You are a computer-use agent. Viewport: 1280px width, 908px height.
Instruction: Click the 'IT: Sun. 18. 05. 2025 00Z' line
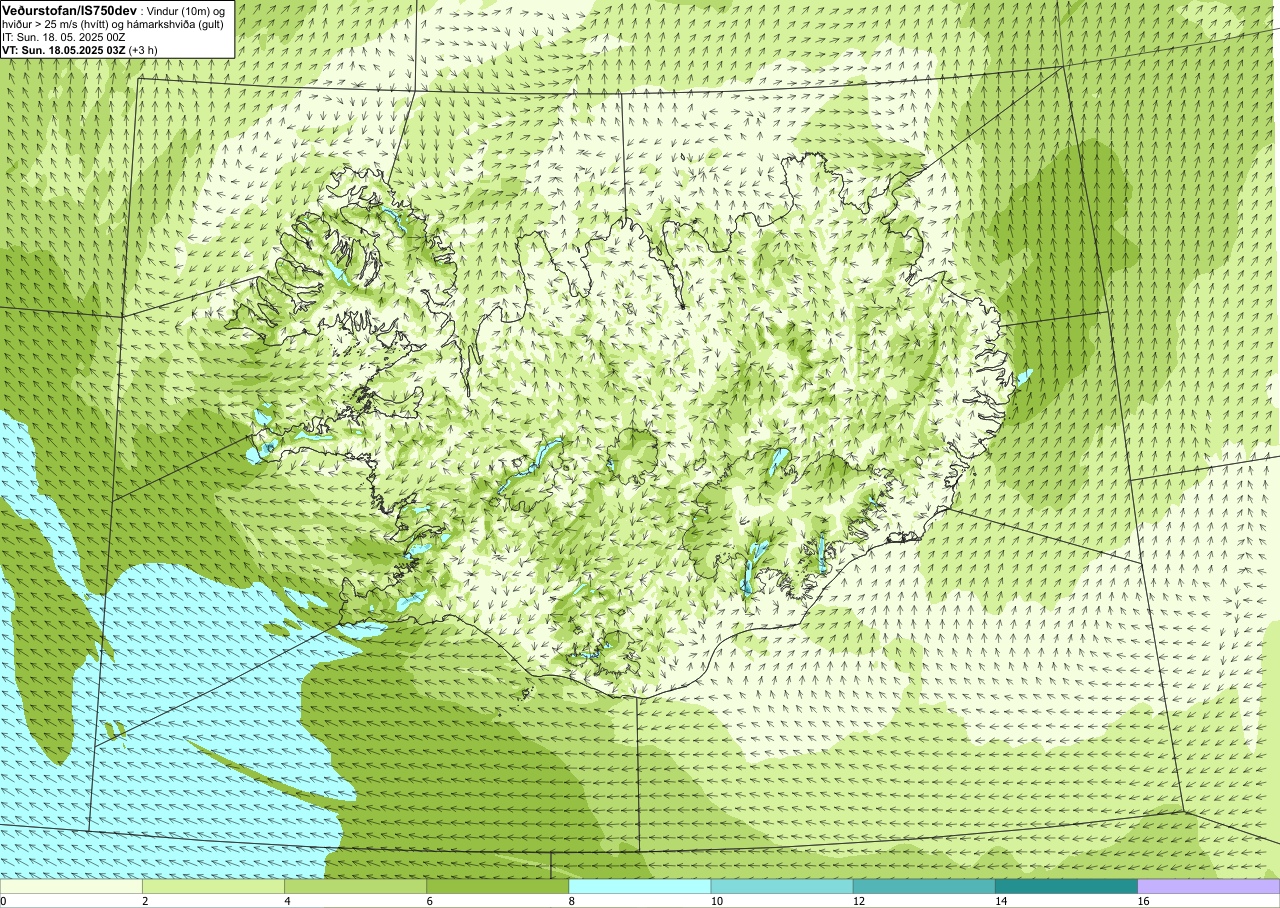pyautogui.click(x=63, y=37)
